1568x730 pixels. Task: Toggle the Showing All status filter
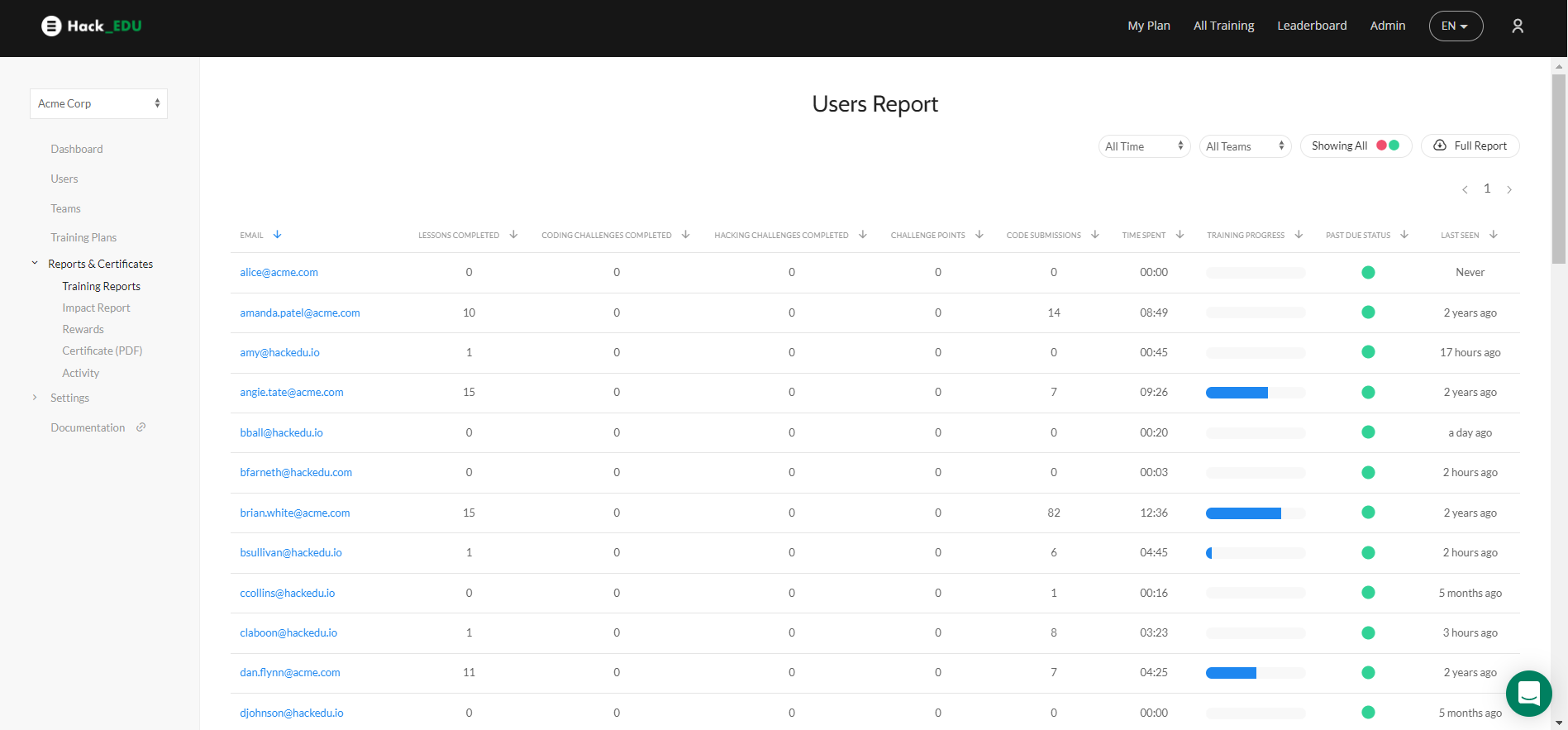(1356, 146)
